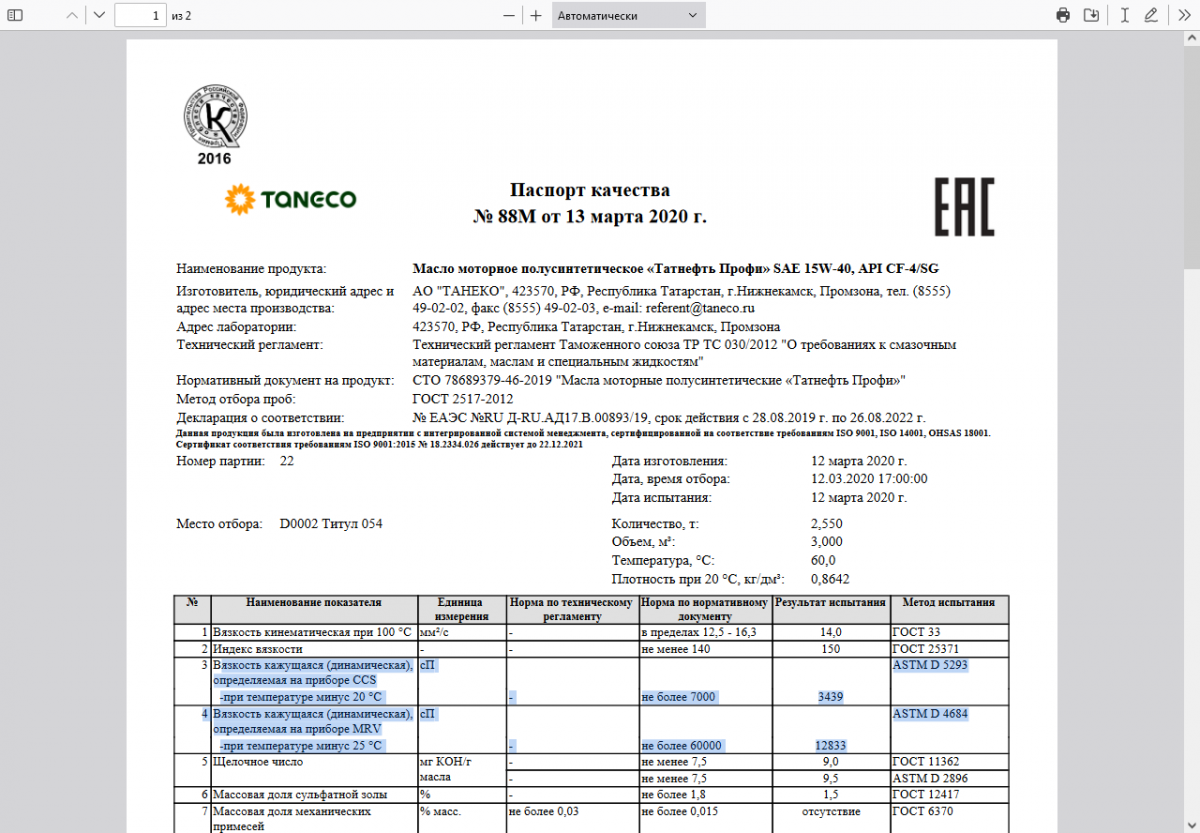Image resolution: width=1200 pixels, height=833 pixels.
Task: Click the norm "не более 60000"
Action: (x=682, y=746)
